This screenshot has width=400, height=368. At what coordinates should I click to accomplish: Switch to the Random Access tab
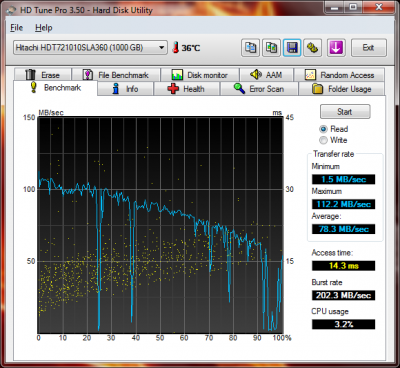click(x=339, y=75)
